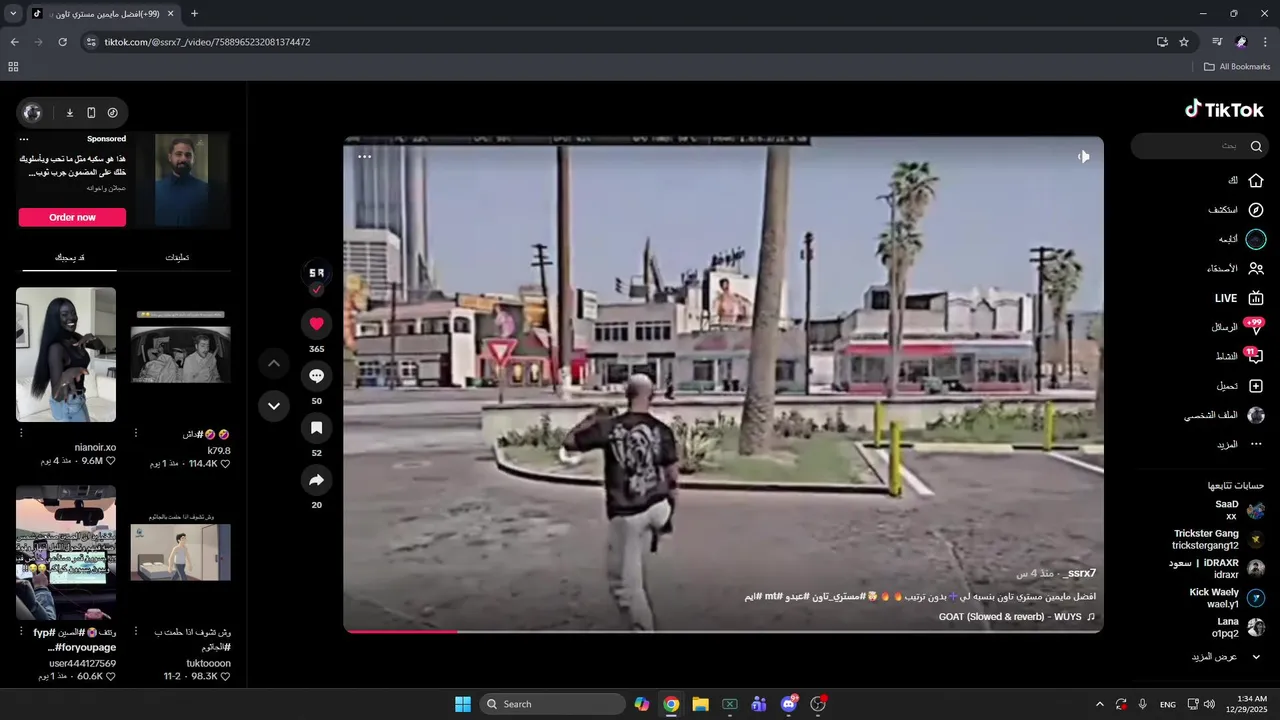Mute the video with the speaker icon
The width and height of the screenshot is (1280, 720).
(1083, 157)
